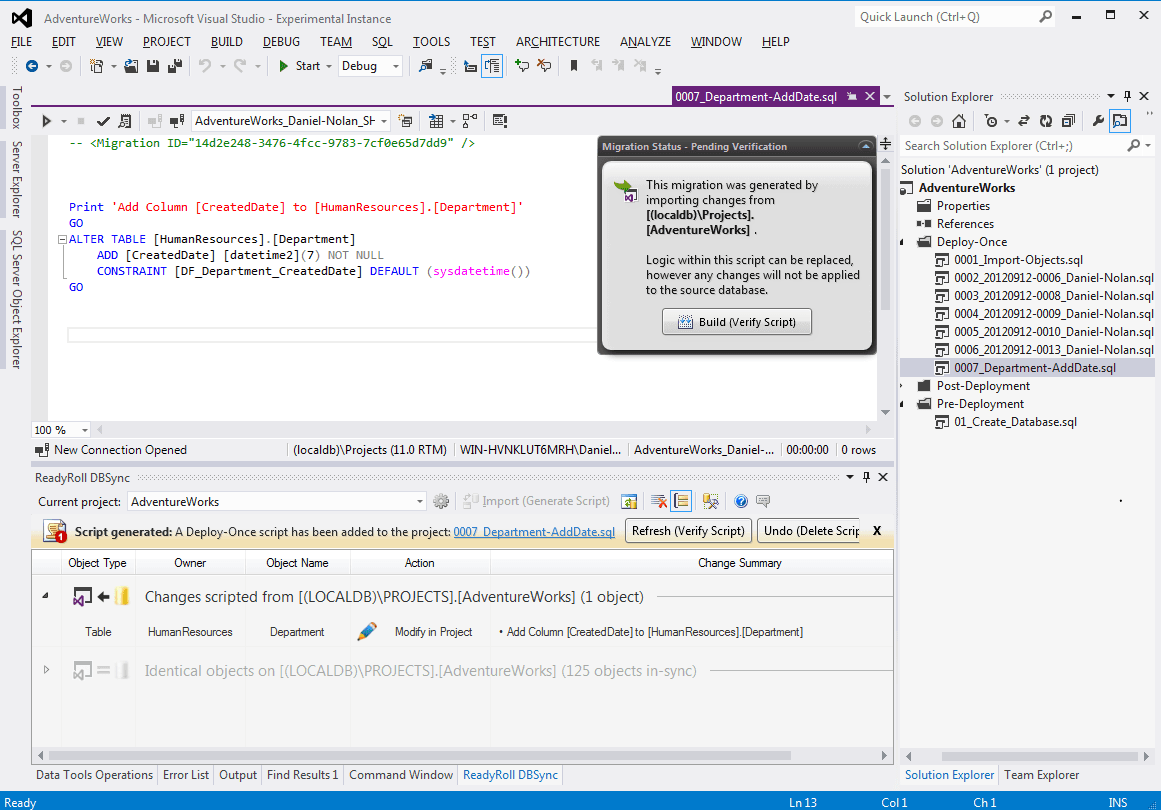Open the Start button dropdown arrow
This screenshot has width=1161, height=810.
(x=329, y=67)
